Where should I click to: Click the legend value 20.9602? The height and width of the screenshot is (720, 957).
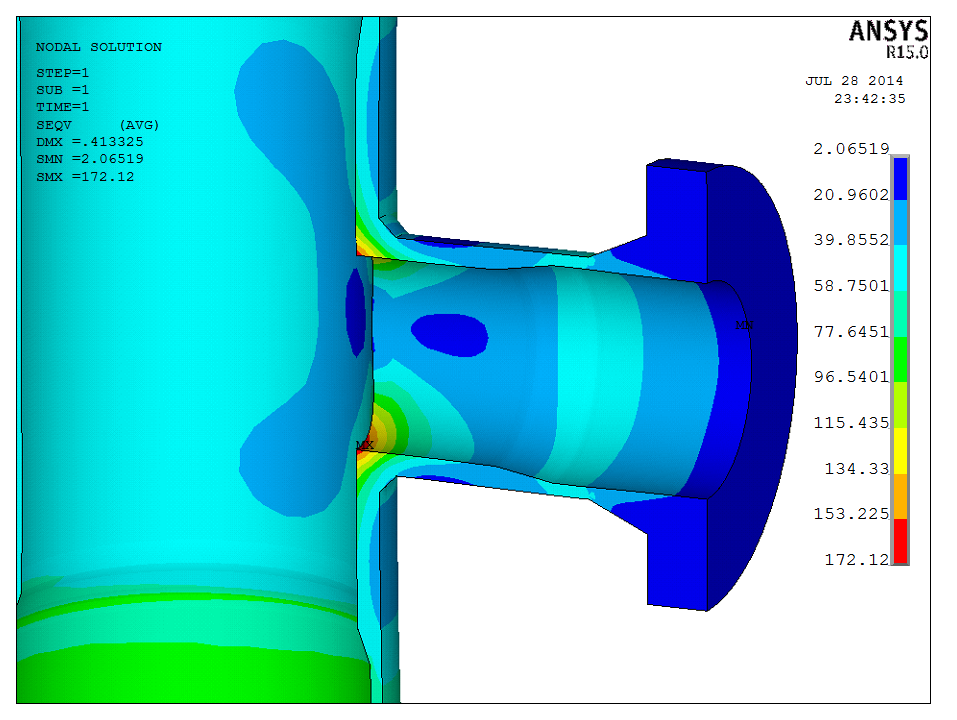pyautogui.click(x=851, y=194)
